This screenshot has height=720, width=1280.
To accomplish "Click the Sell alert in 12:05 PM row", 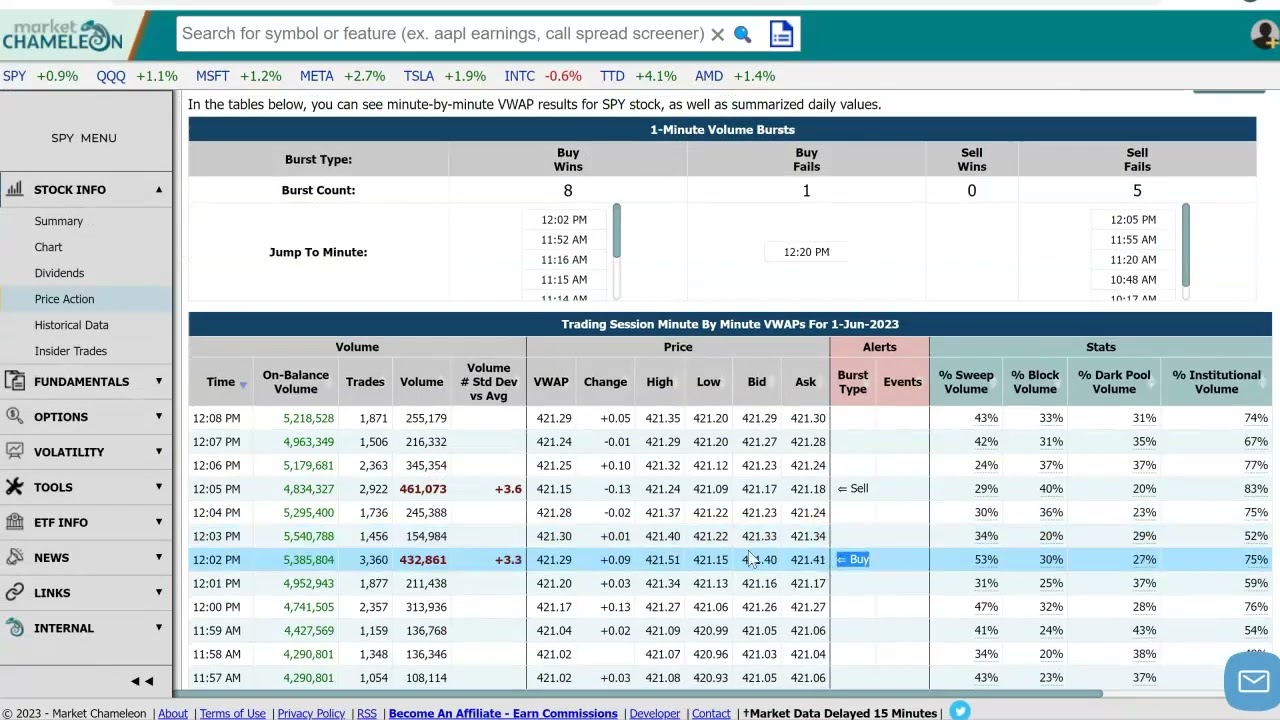I will point(853,489).
